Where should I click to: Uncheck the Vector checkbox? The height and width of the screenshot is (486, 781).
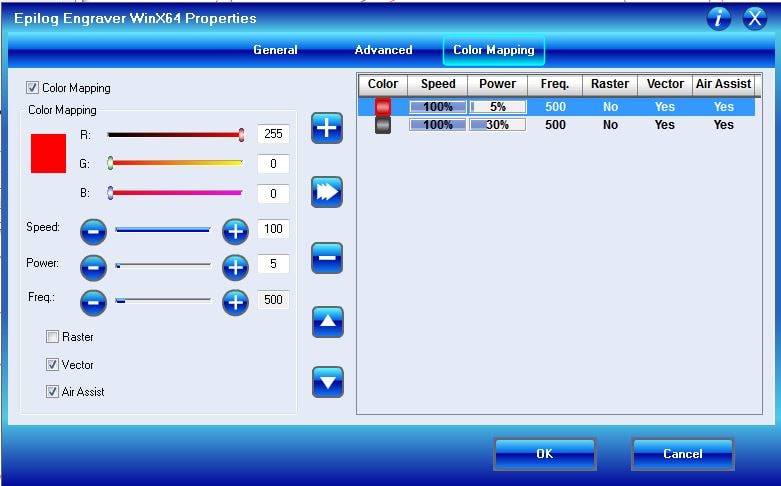coord(52,365)
